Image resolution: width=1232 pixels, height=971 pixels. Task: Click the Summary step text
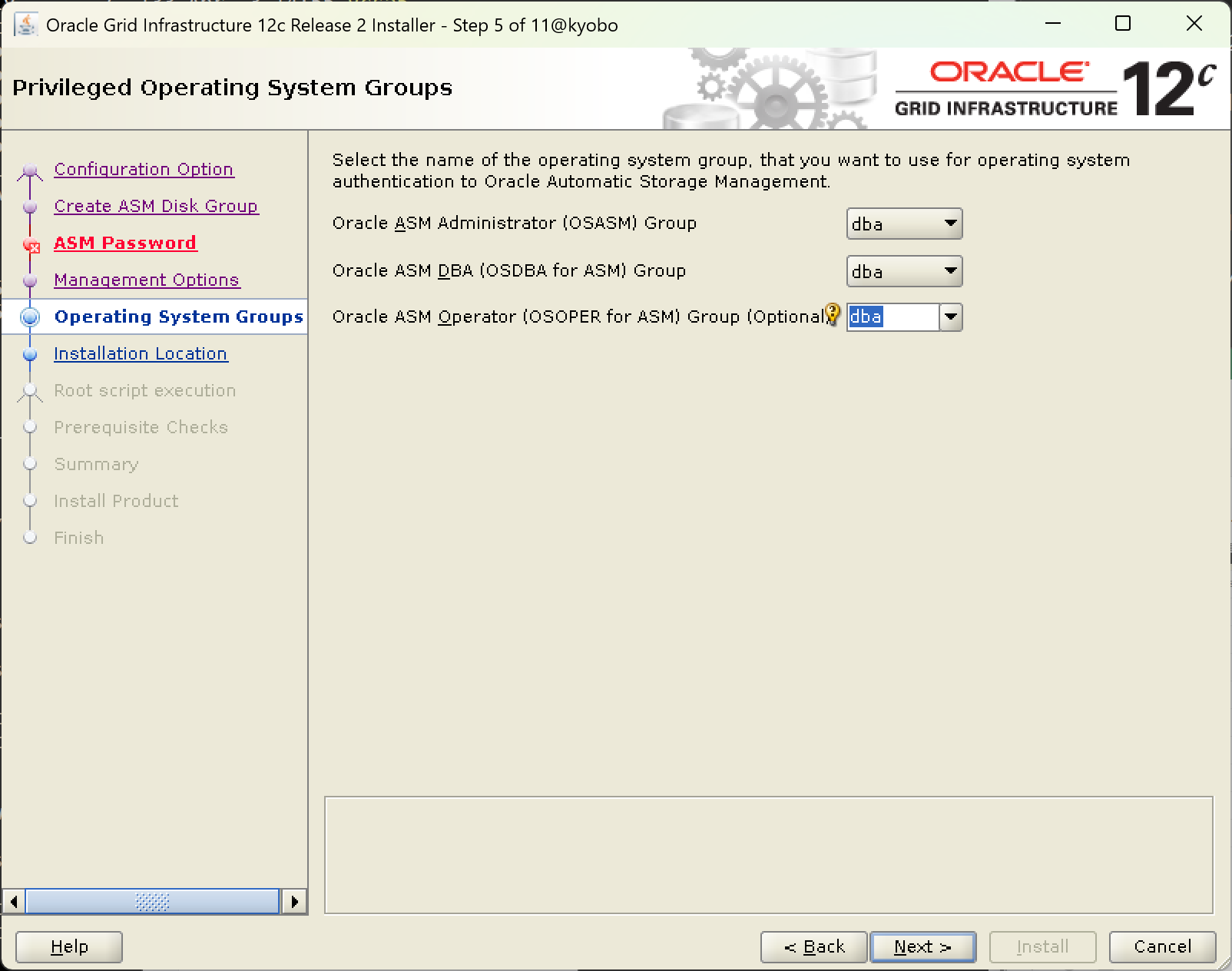[96, 464]
